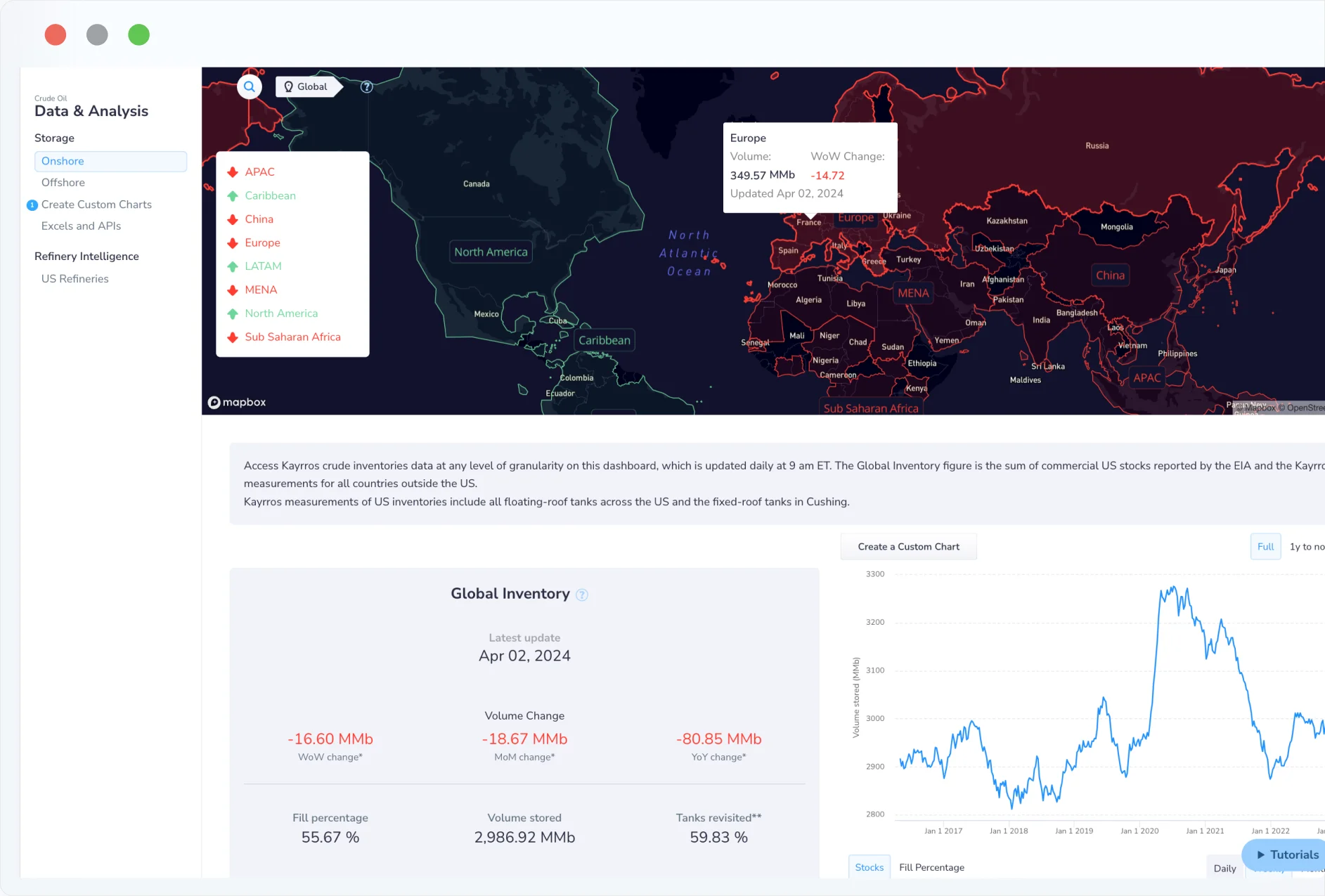Click the Caribbean label on the map
Image resolution: width=1325 pixels, height=896 pixels.
(605, 341)
